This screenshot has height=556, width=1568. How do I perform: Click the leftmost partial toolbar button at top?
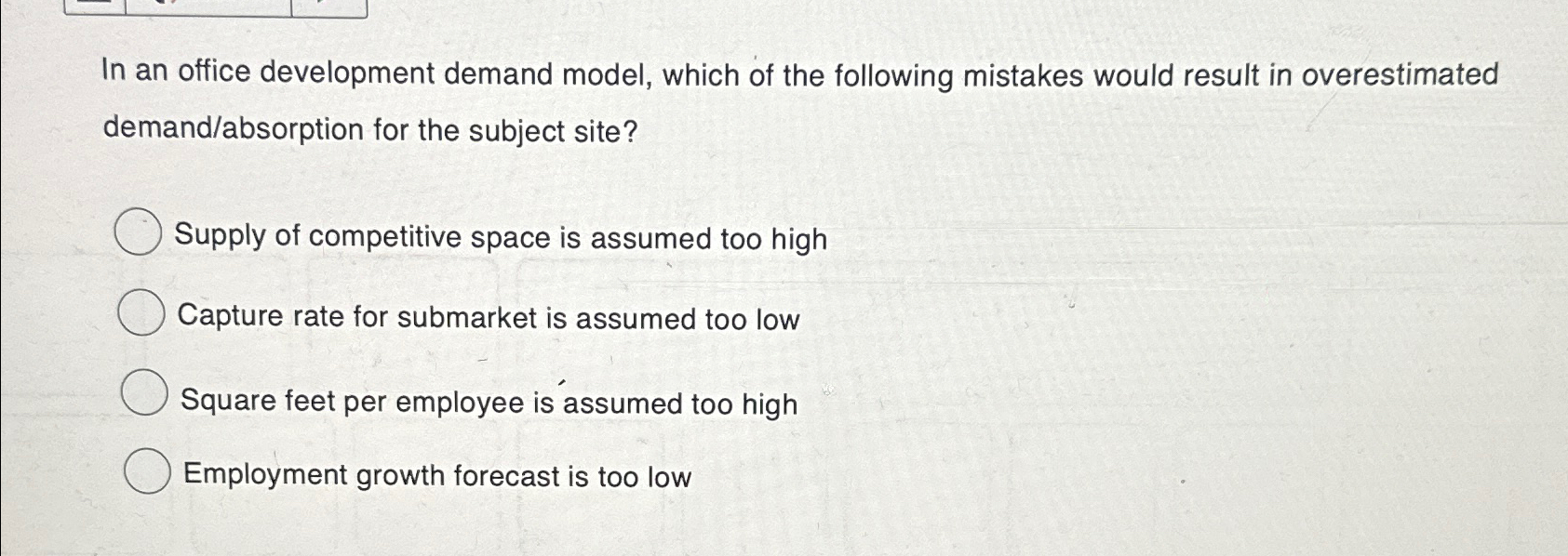pos(93,7)
